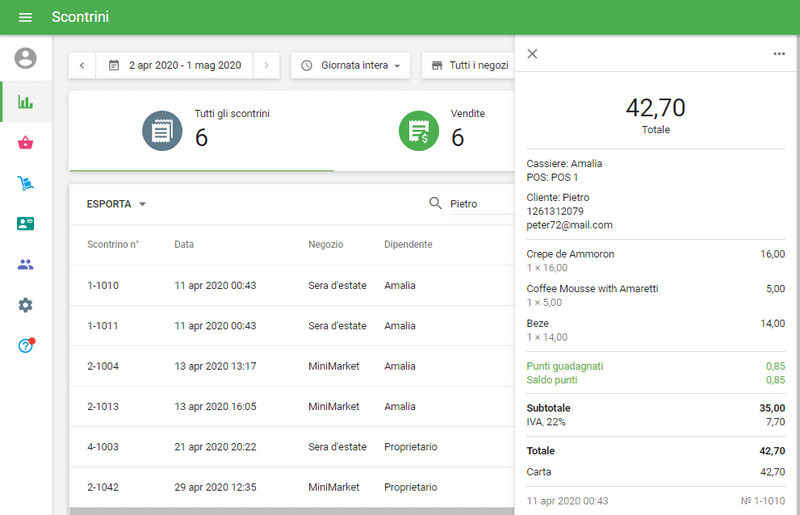Open the hamburger navigation menu

coord(25,17)
